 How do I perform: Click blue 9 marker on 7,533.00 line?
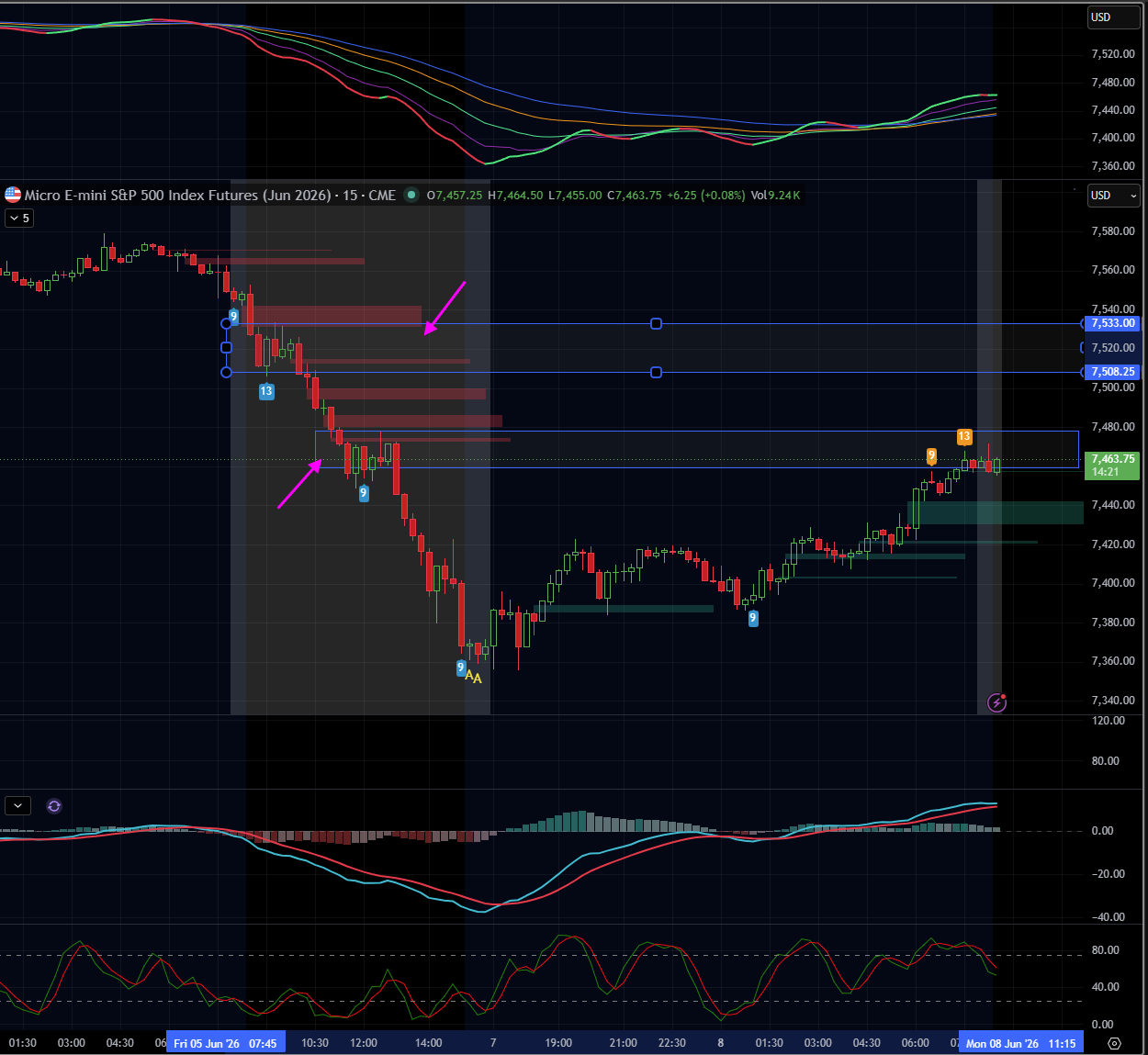pos(234,317)
